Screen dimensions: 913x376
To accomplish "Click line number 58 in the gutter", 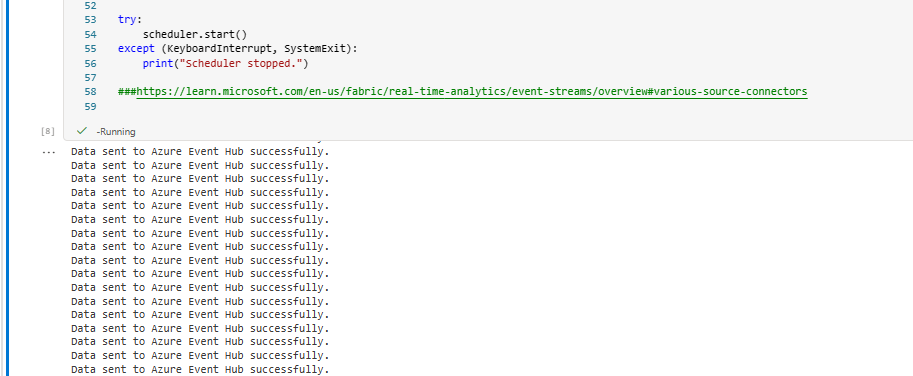I will [x=90, y=92].
